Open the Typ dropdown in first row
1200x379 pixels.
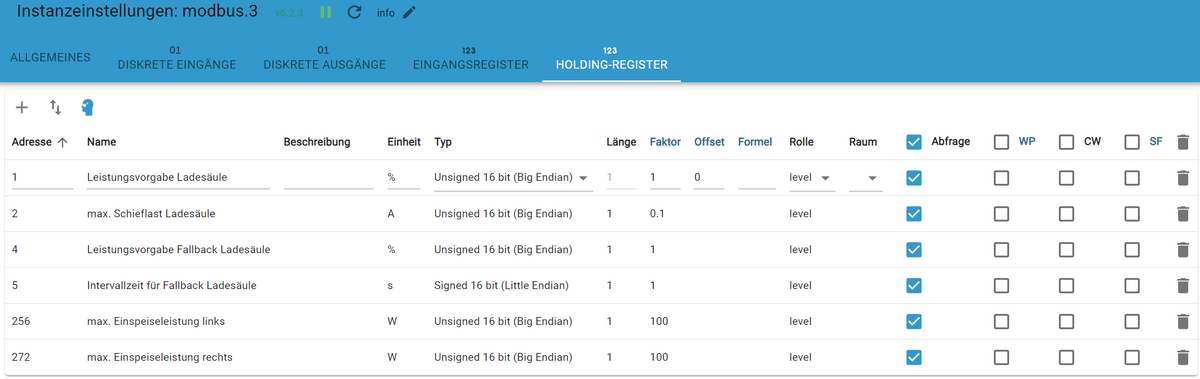pyautogui.click(x=514, y=178)
